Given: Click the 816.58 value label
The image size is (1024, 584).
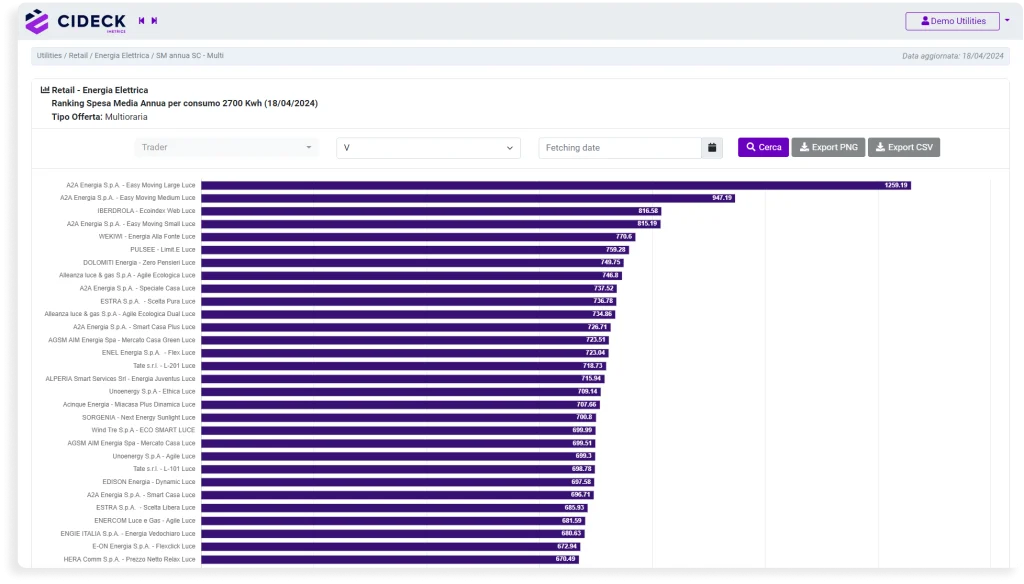Looking at the screenshot, I should click(x=648, y=211).
